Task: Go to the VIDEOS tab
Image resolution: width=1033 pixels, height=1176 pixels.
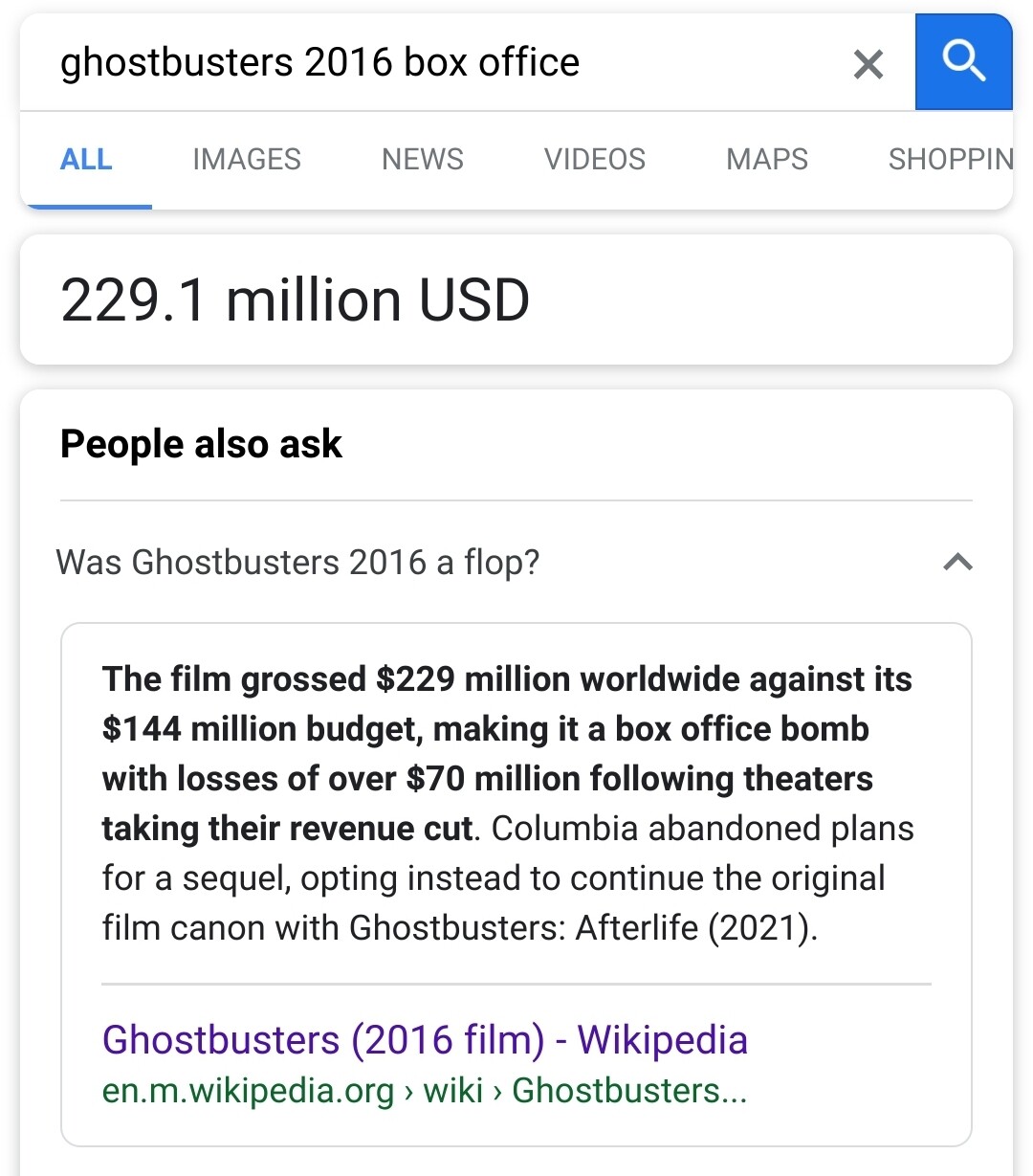Action: tap(595, 160)
